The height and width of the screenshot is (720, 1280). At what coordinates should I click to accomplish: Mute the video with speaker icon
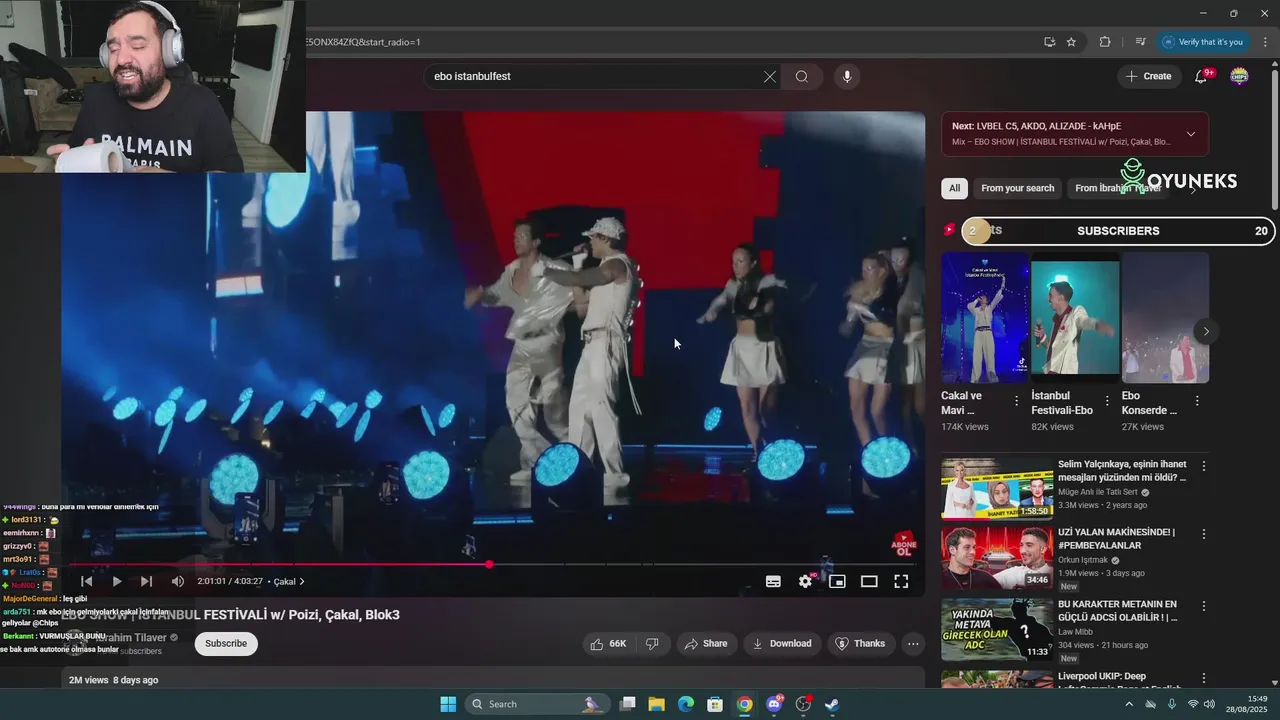pos(177,581)
